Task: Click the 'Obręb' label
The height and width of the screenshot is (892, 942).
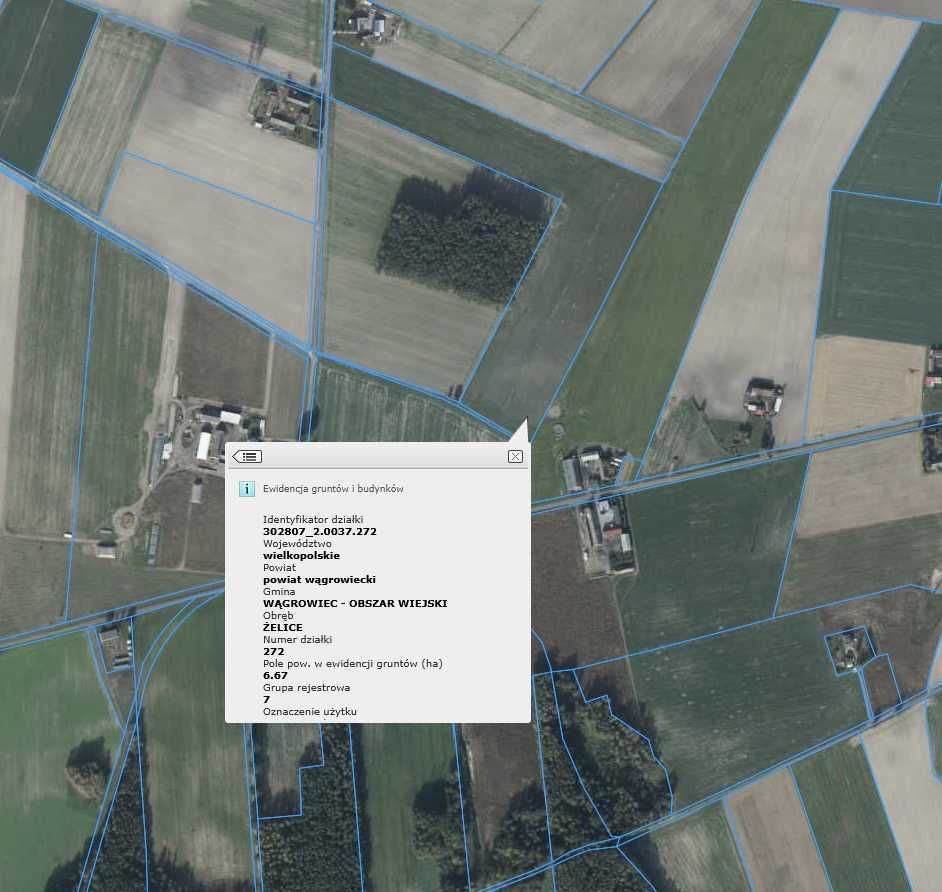Action: (278, 616)
